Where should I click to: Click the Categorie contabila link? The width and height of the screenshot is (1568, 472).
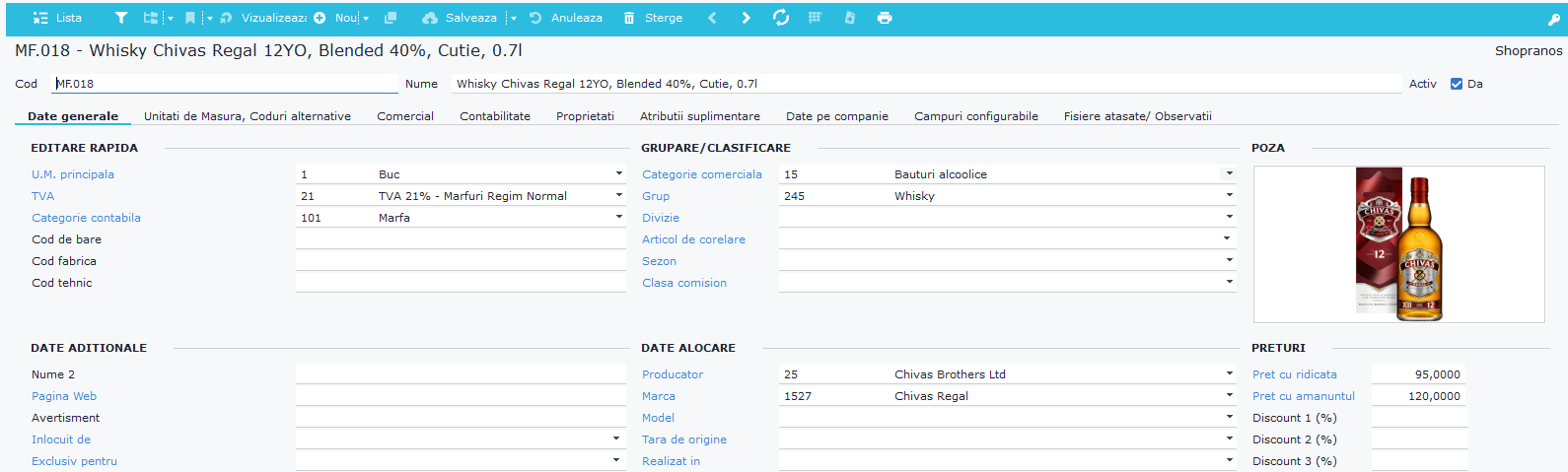coord(86,218)
